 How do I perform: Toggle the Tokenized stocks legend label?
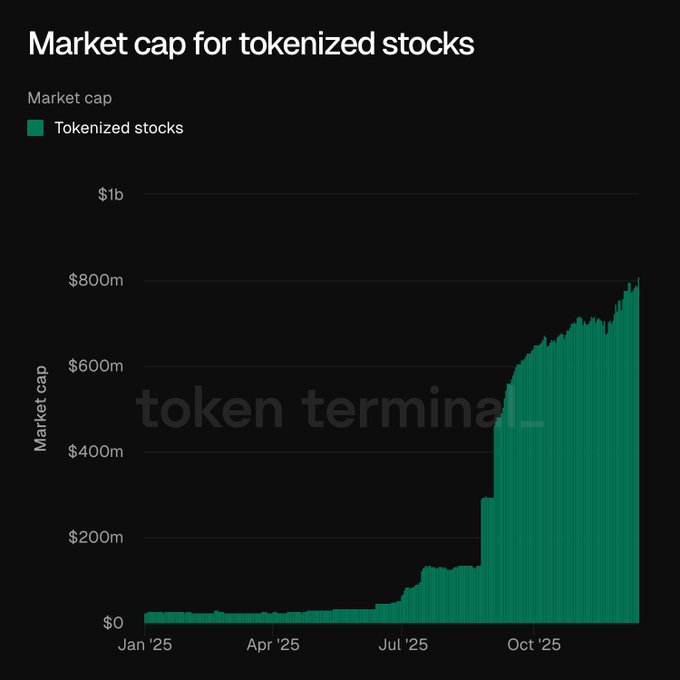pyautogui.click(x=119, y=128)
